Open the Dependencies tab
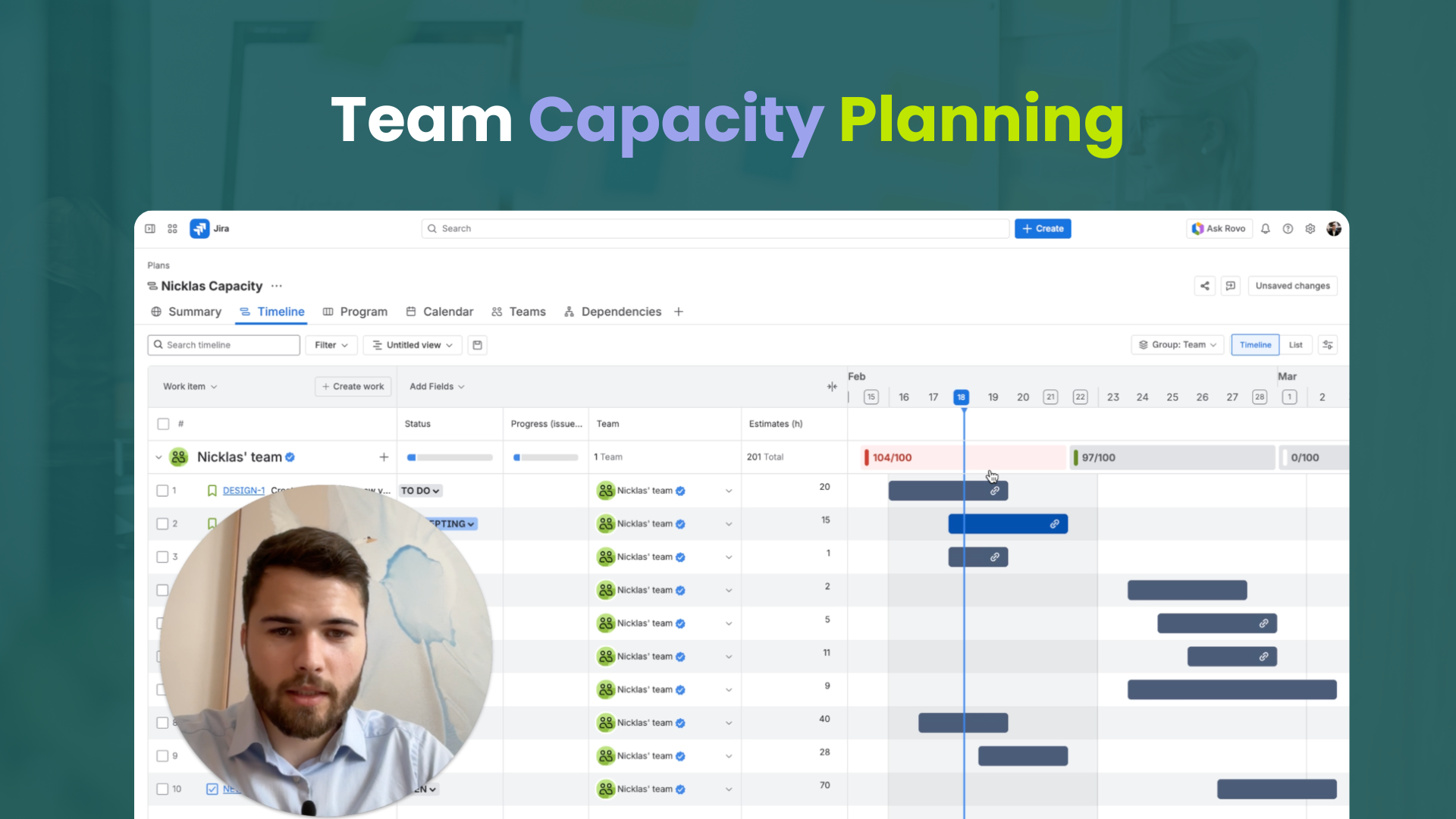This screenshot has width=1456, height=819. (613, 312)
